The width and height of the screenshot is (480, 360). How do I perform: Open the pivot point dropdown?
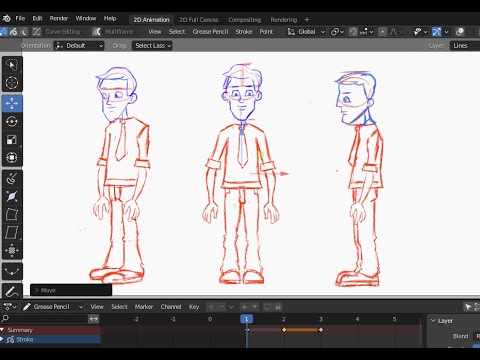click(337, 32)
